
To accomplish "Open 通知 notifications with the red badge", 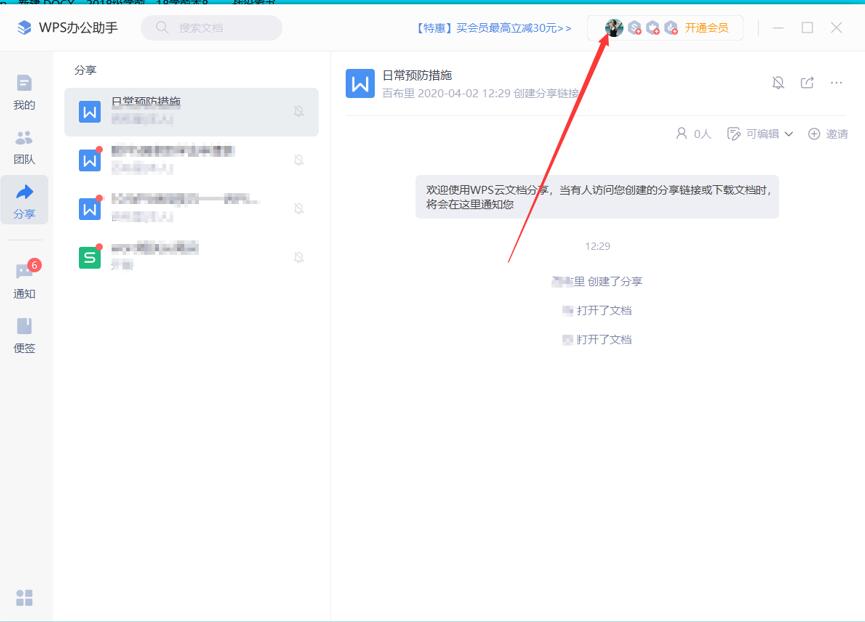I will (25, 280).
